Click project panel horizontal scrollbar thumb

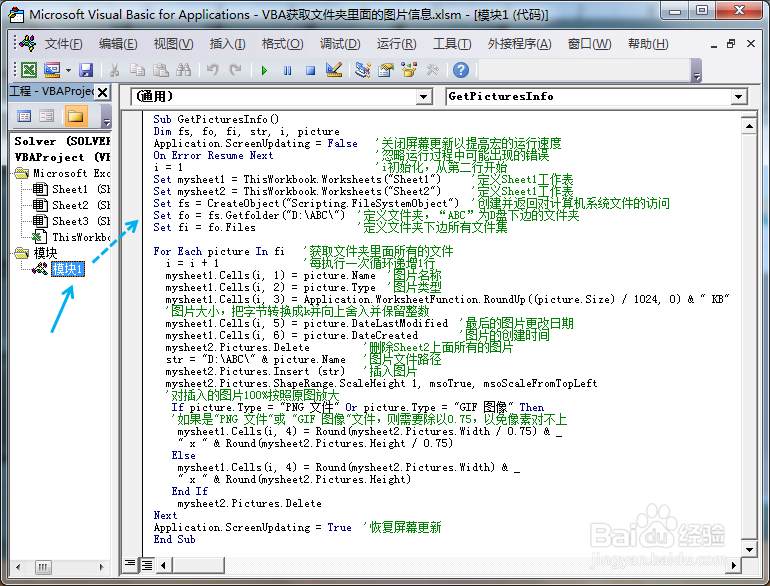tap(43, 567)
